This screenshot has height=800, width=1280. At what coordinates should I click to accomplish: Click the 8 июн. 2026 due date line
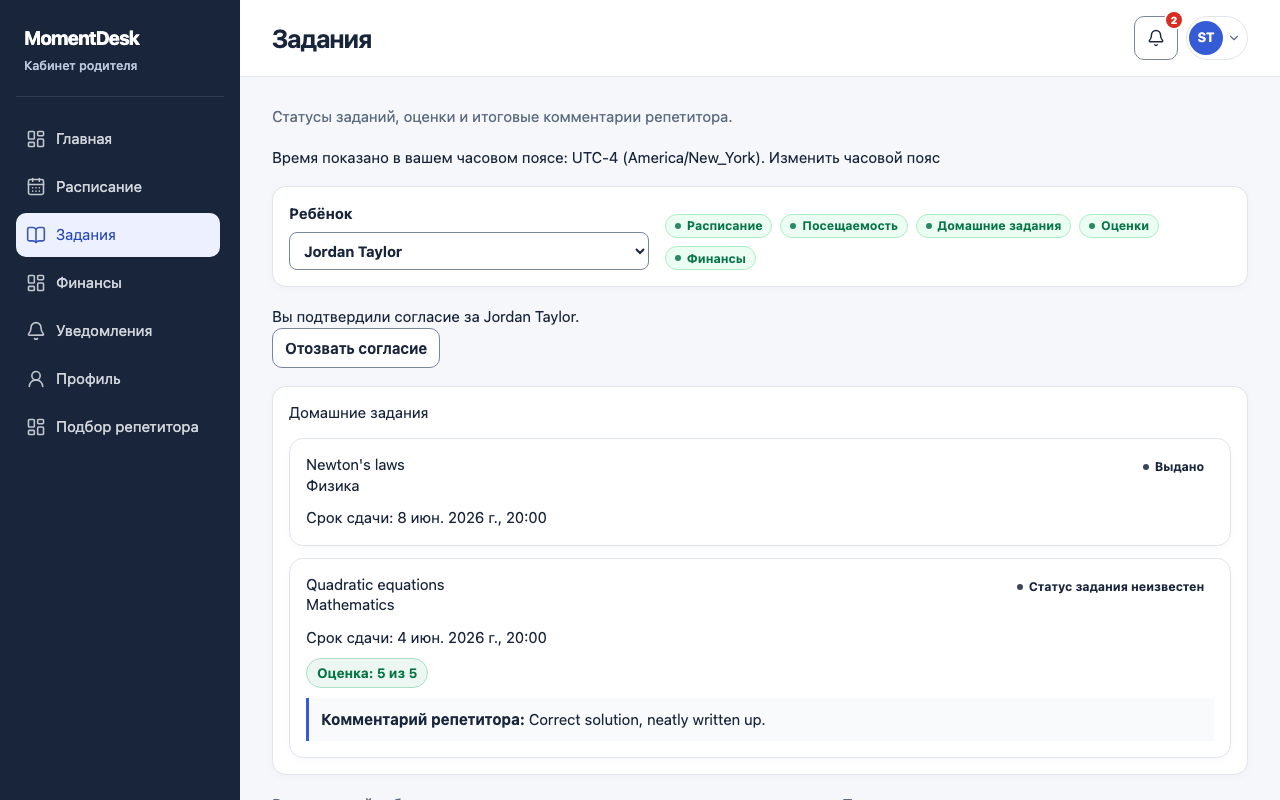pos(426,518)
